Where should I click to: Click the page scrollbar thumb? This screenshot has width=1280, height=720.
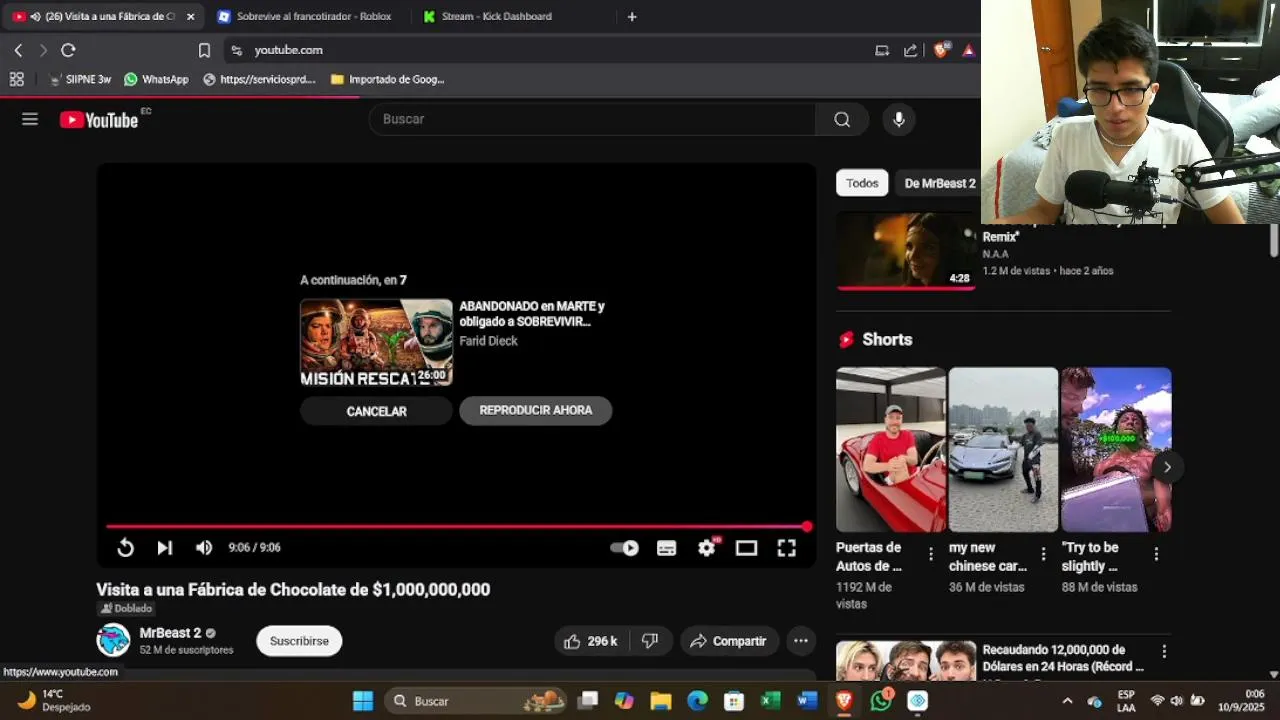pos(1274,241)
